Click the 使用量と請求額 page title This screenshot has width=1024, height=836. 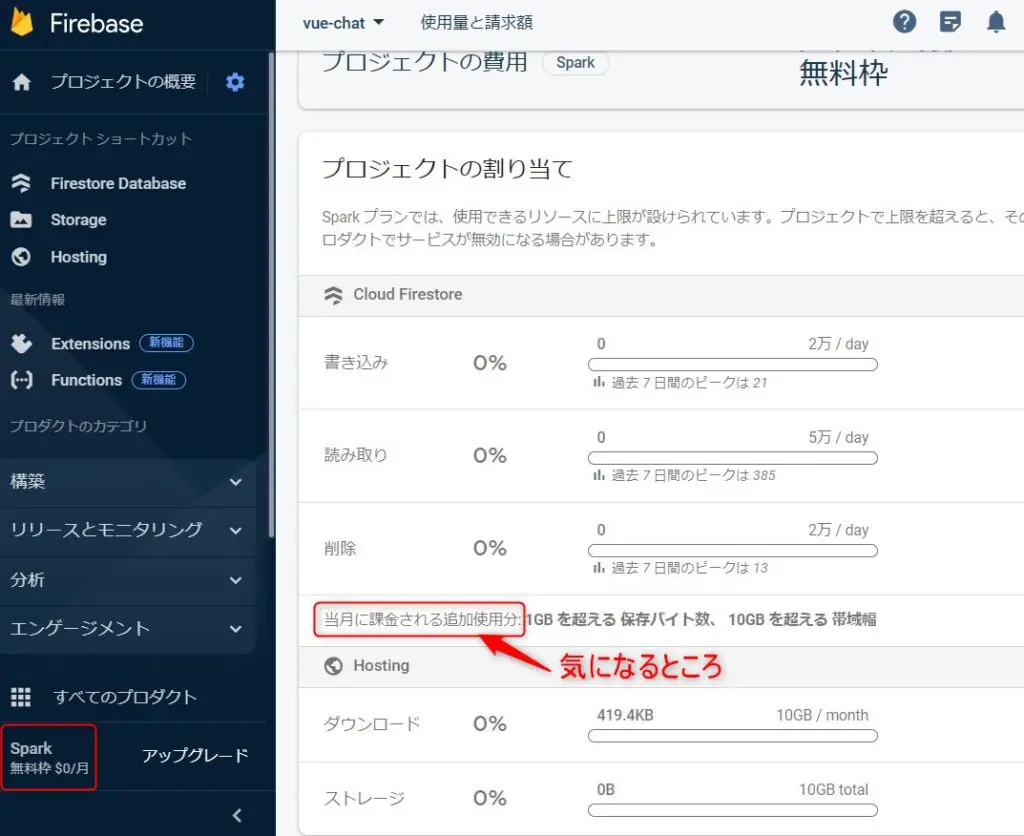[476, 23]
